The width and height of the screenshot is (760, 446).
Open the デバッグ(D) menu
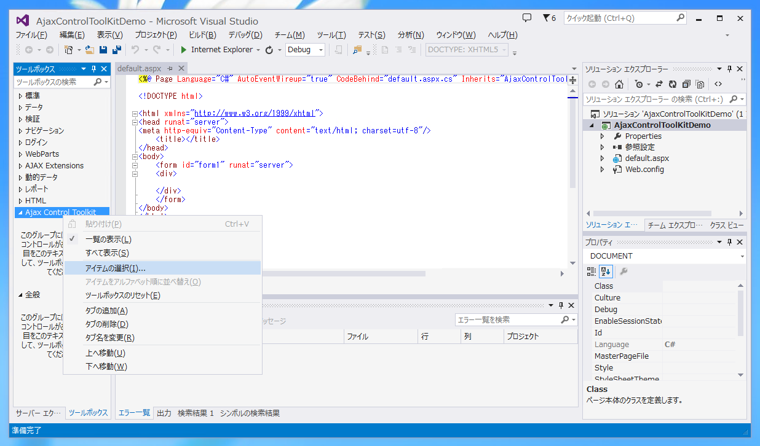click(x=245, y=35)
